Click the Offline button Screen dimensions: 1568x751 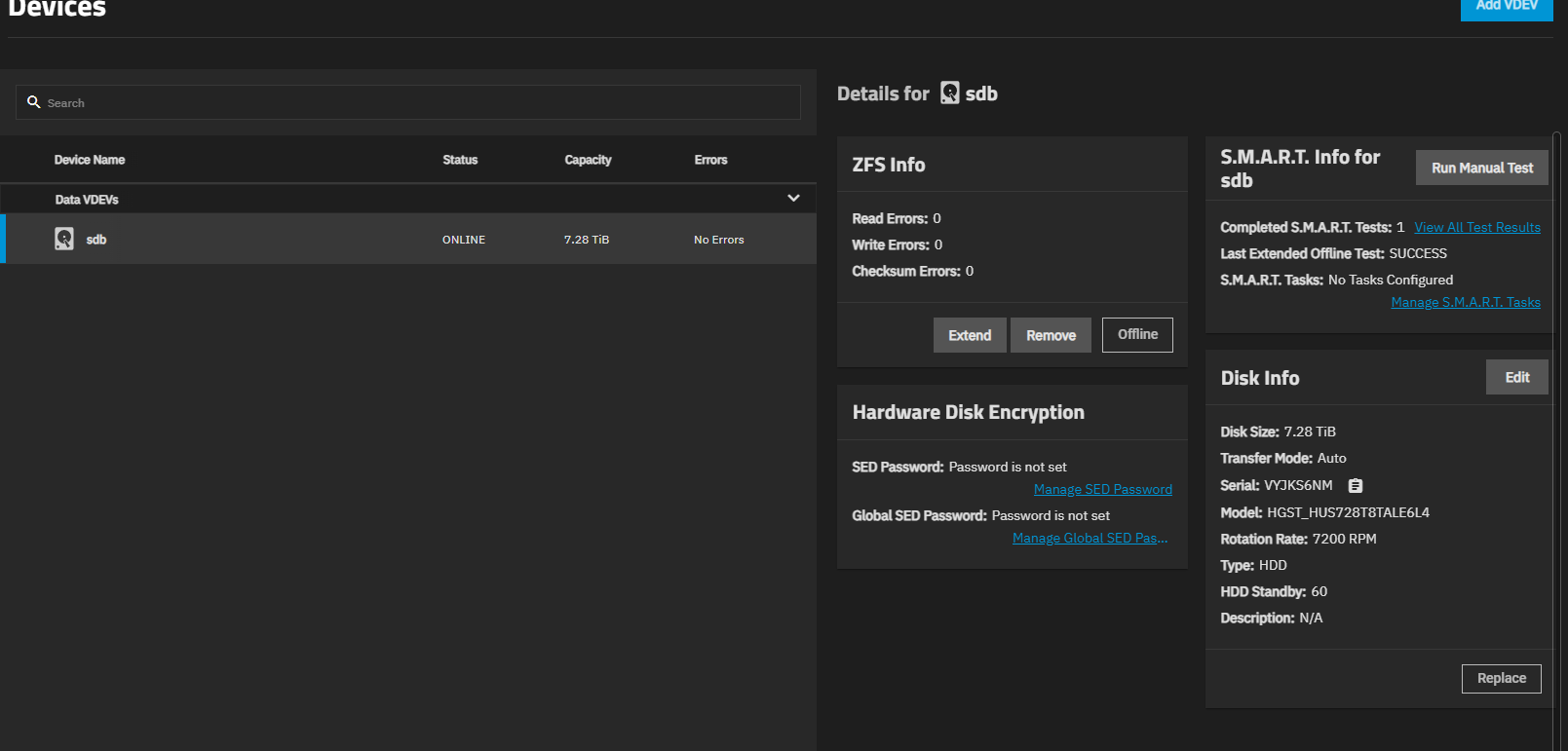click(x=1137, y=334)
